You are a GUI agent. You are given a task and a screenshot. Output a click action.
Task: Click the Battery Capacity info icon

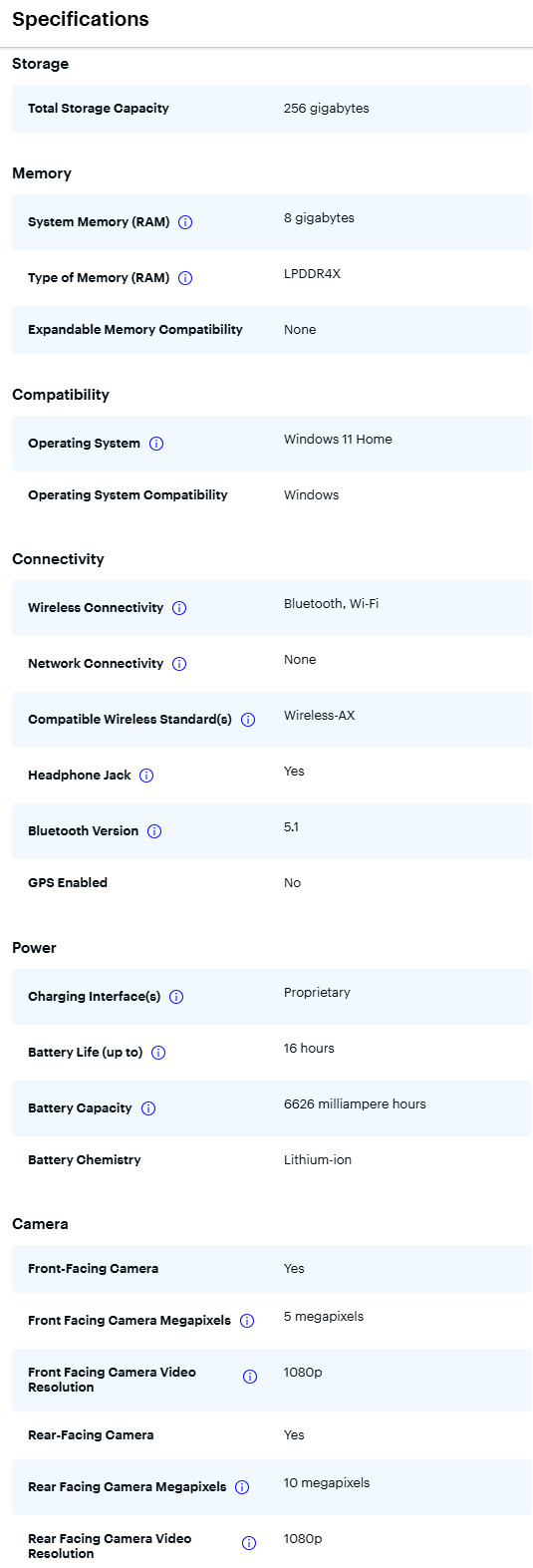pos(148,1108)
